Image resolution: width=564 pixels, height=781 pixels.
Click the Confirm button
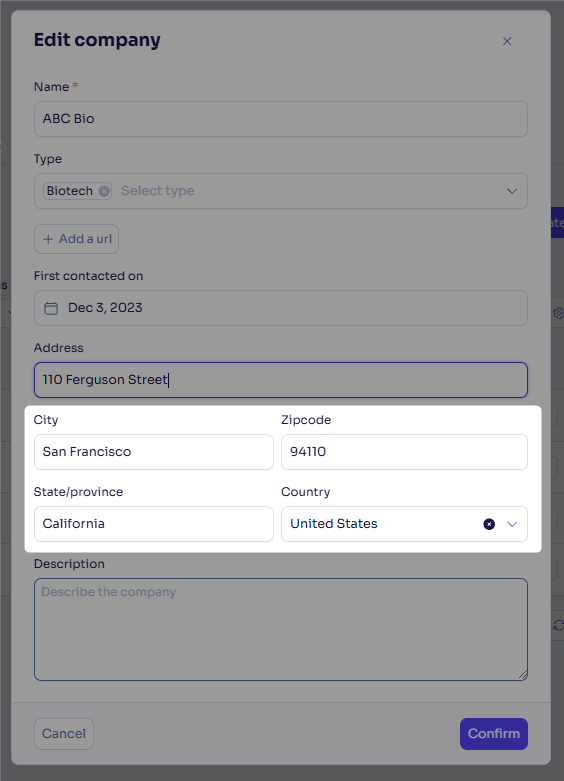494,734
